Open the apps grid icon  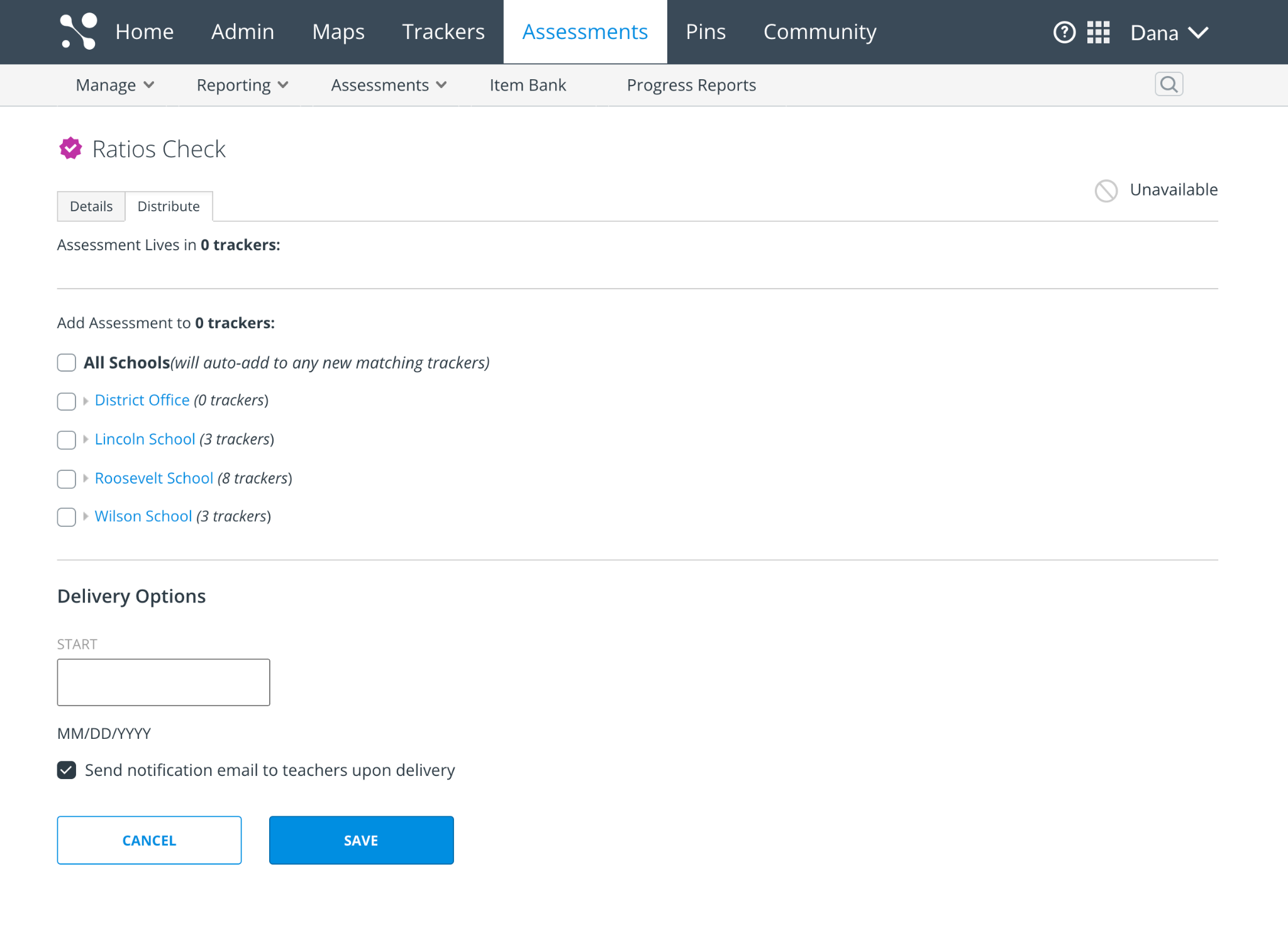pos(1098,32)
